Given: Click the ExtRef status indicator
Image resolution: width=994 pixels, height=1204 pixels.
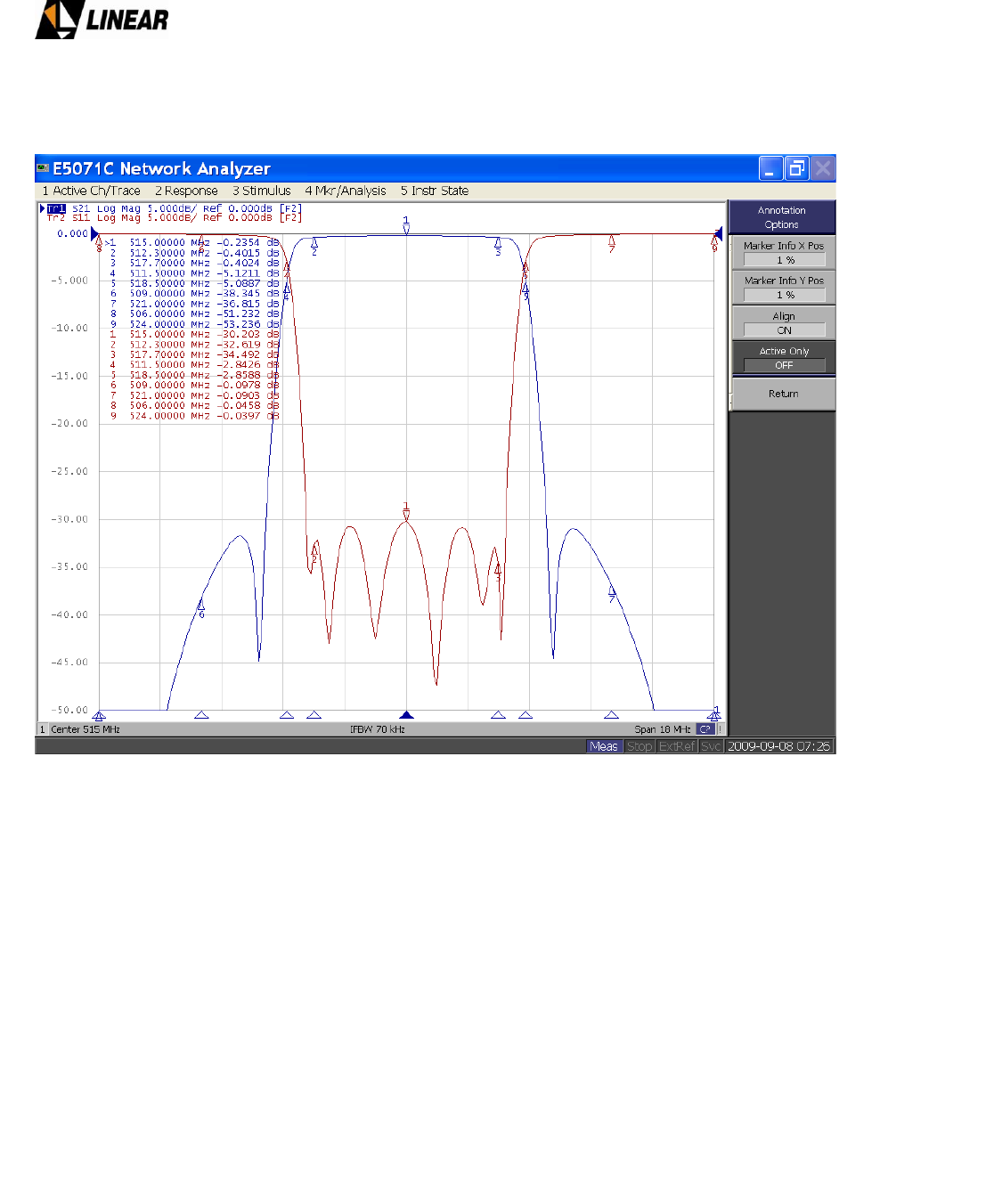Looking at the screenshot, I should click(677, 746).
